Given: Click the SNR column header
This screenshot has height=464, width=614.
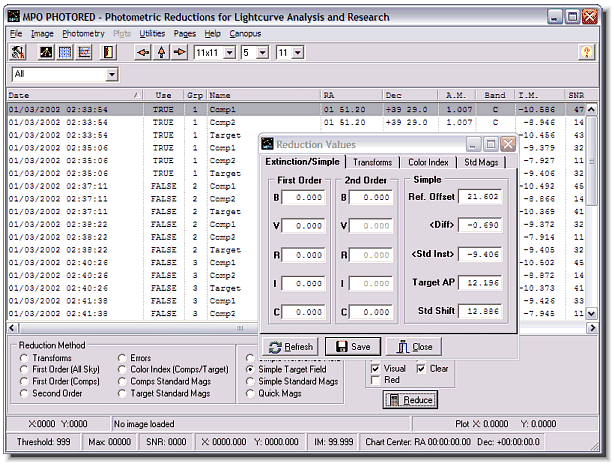Looking at the screenshot, I should [582, 95].
